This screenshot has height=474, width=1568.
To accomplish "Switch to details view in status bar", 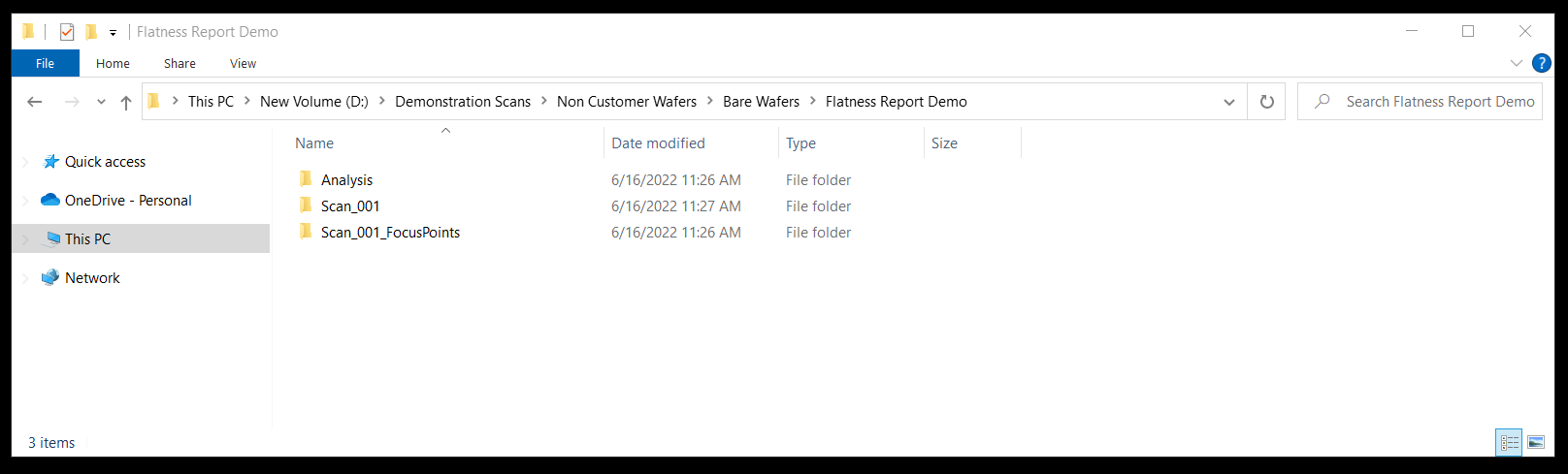I will (1509, 443).
